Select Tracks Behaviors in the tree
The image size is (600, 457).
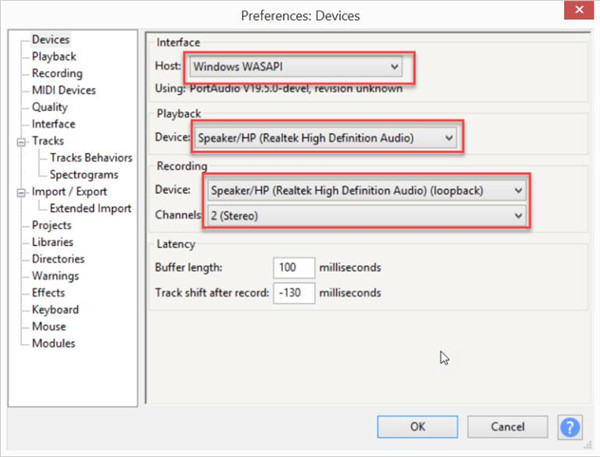pyautogui.click(x=91, y=158)
